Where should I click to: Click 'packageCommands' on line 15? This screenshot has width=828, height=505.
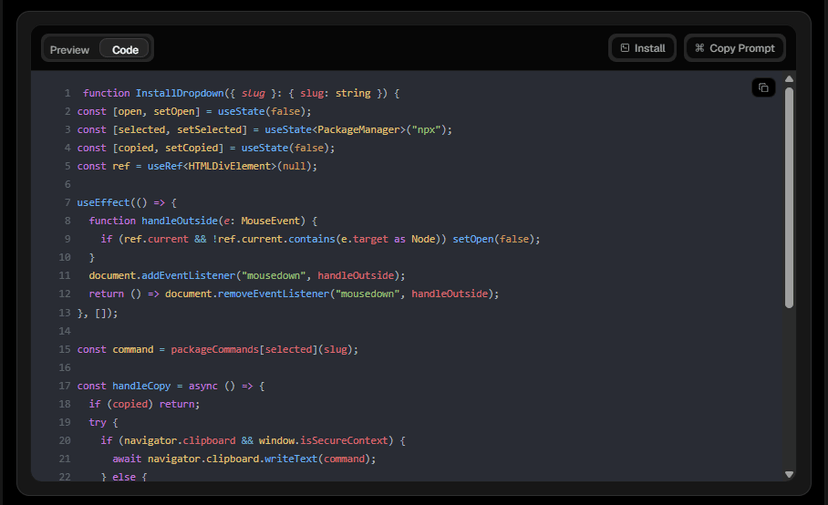coord(215,349)
